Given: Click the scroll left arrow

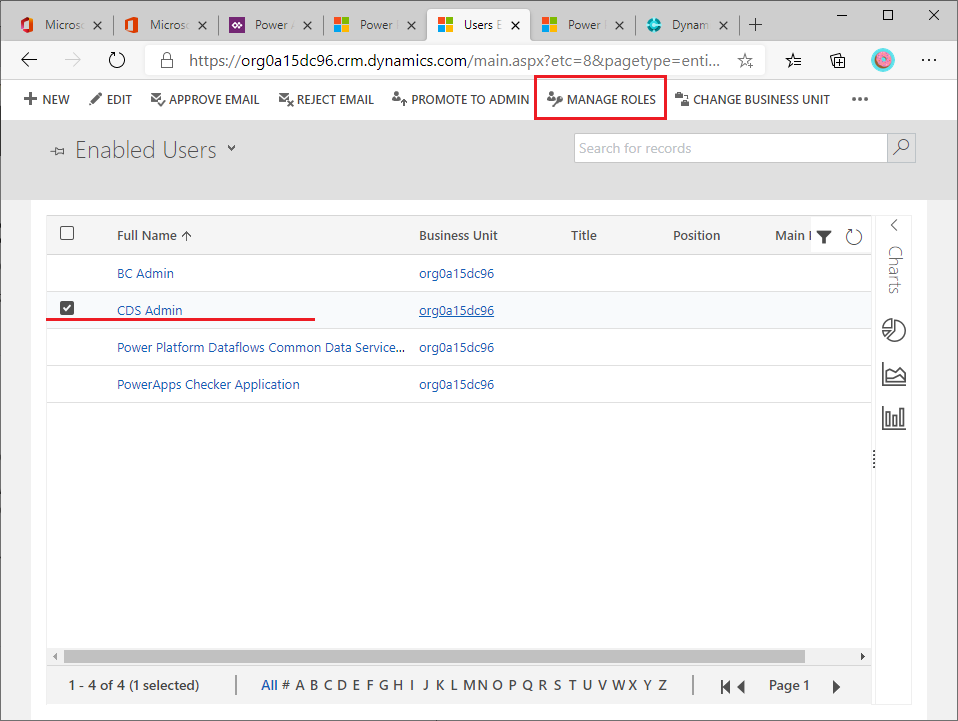Looking at the screenshot, I should tap(55, 656).
